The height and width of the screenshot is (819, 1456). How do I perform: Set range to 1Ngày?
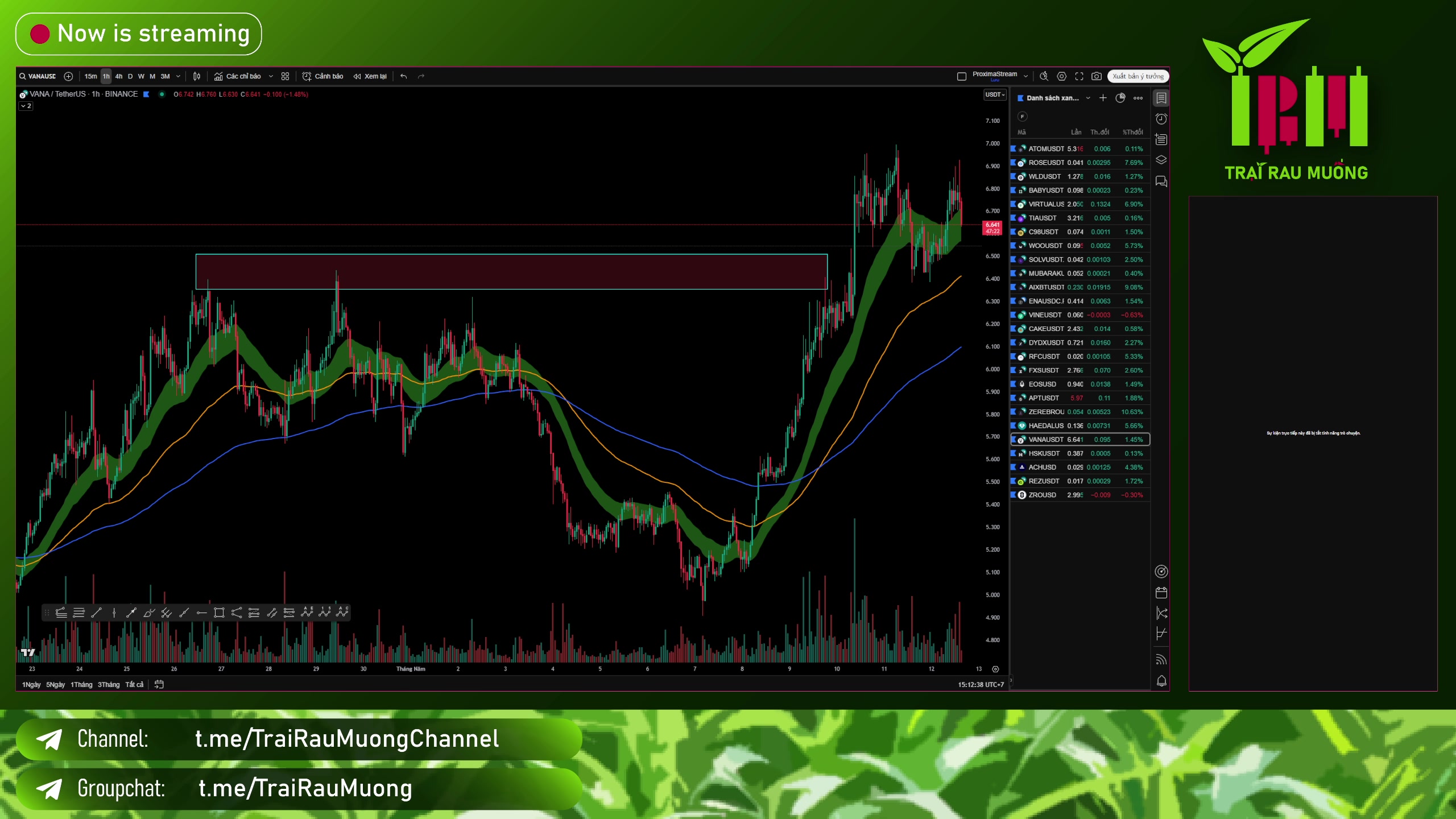(x=31, y=685)
